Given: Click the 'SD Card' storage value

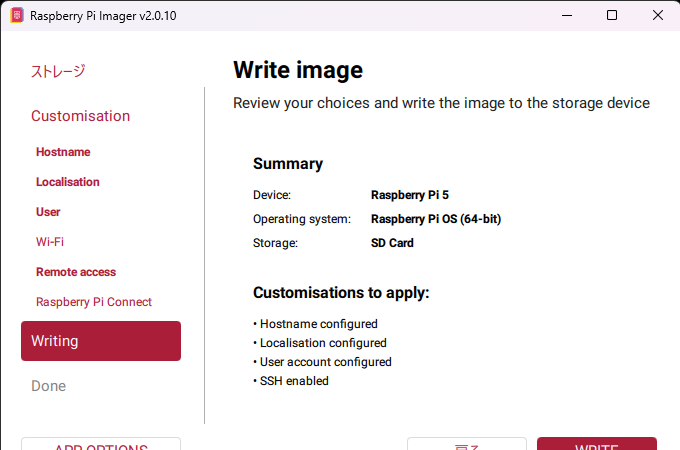Looking at the screenshot, I should click(x=392, y=243).
